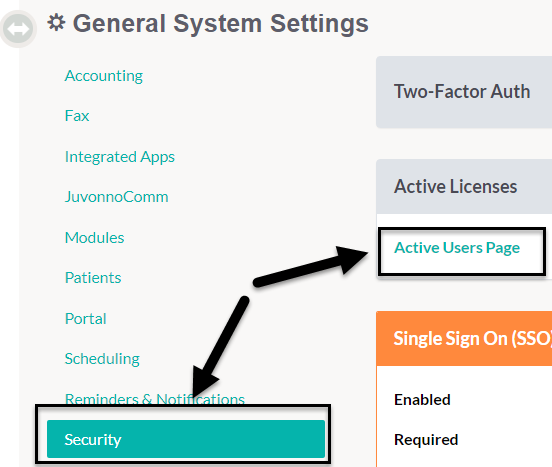
Task: Collapse the Single Sign On (SSO) panel
Action: pos(464,339)
